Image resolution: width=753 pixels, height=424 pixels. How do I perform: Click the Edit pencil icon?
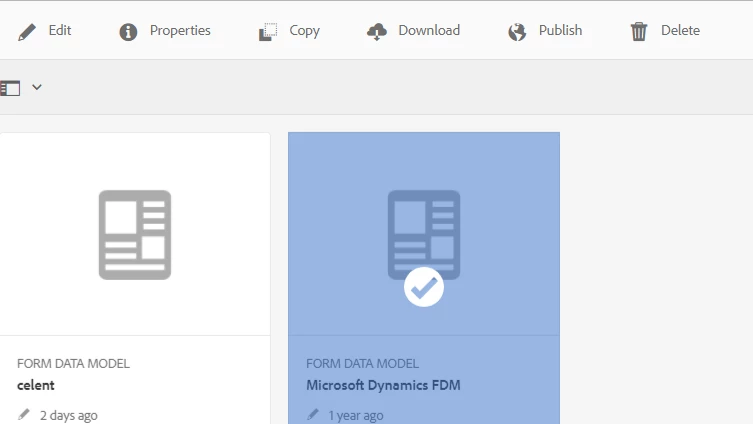[x=27, y=32]
